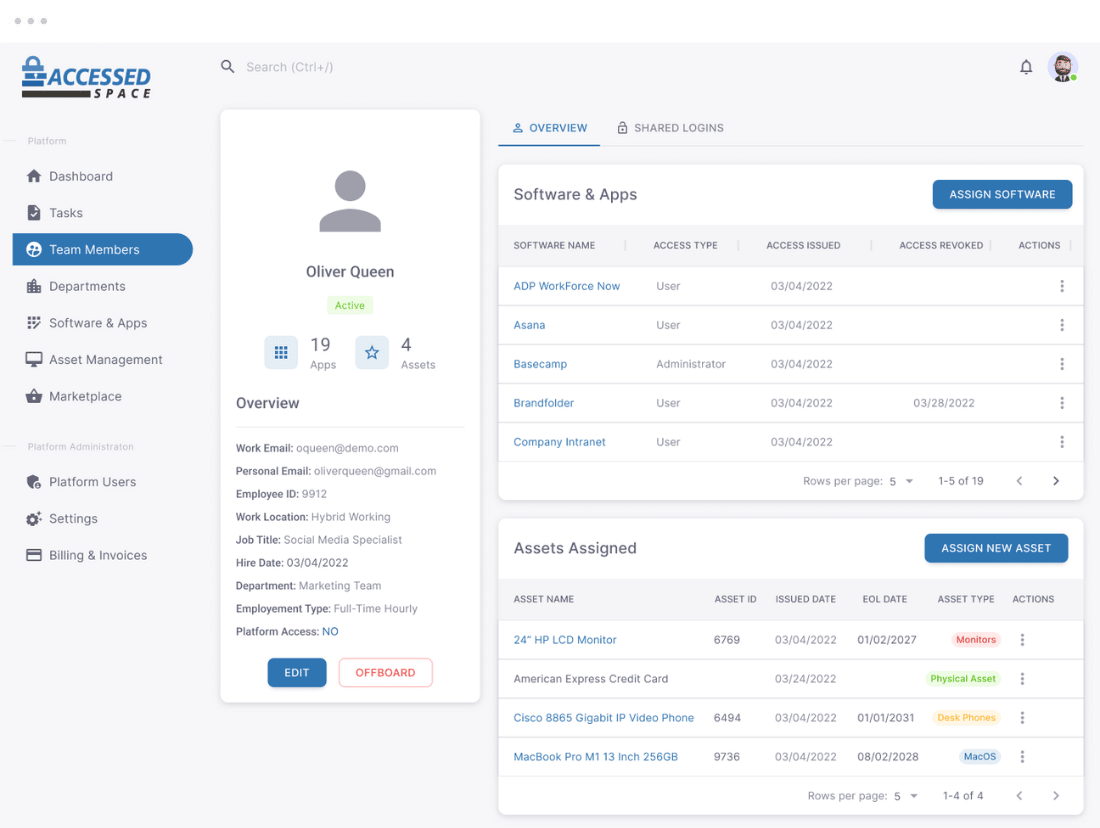Open actions menu for 24" HP LCD Monitor
Image resolution: width=1100 pixels, height=828 pixels.
(1022, 640)
